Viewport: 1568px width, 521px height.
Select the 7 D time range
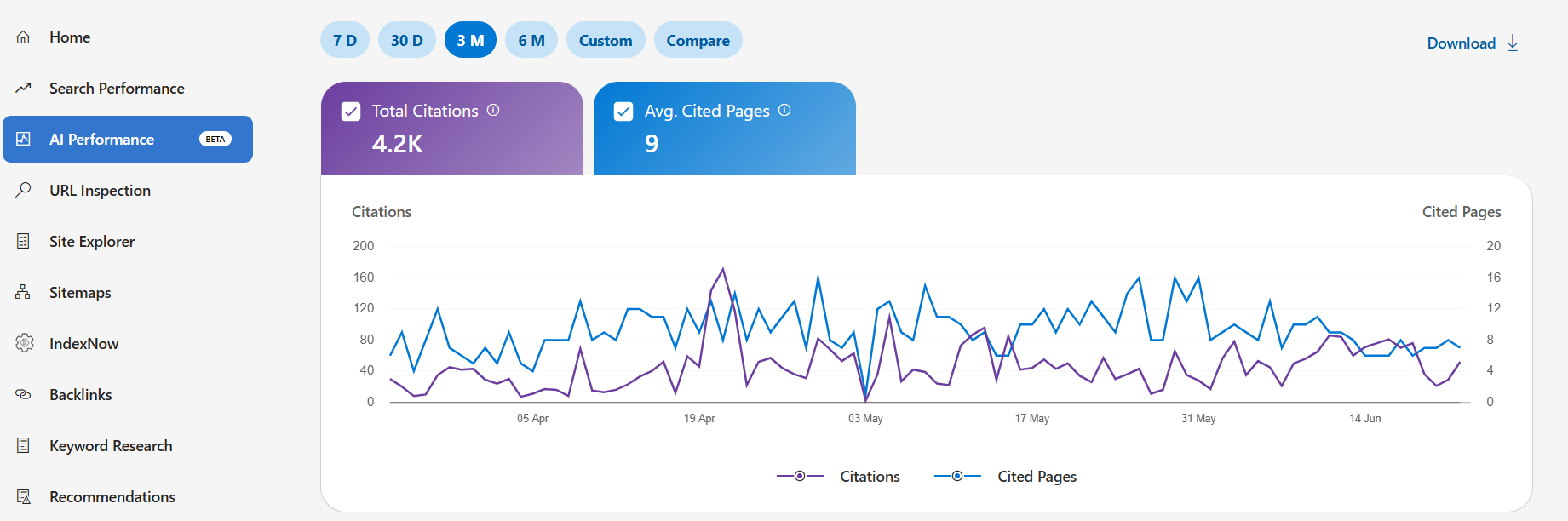coord(345,40)
